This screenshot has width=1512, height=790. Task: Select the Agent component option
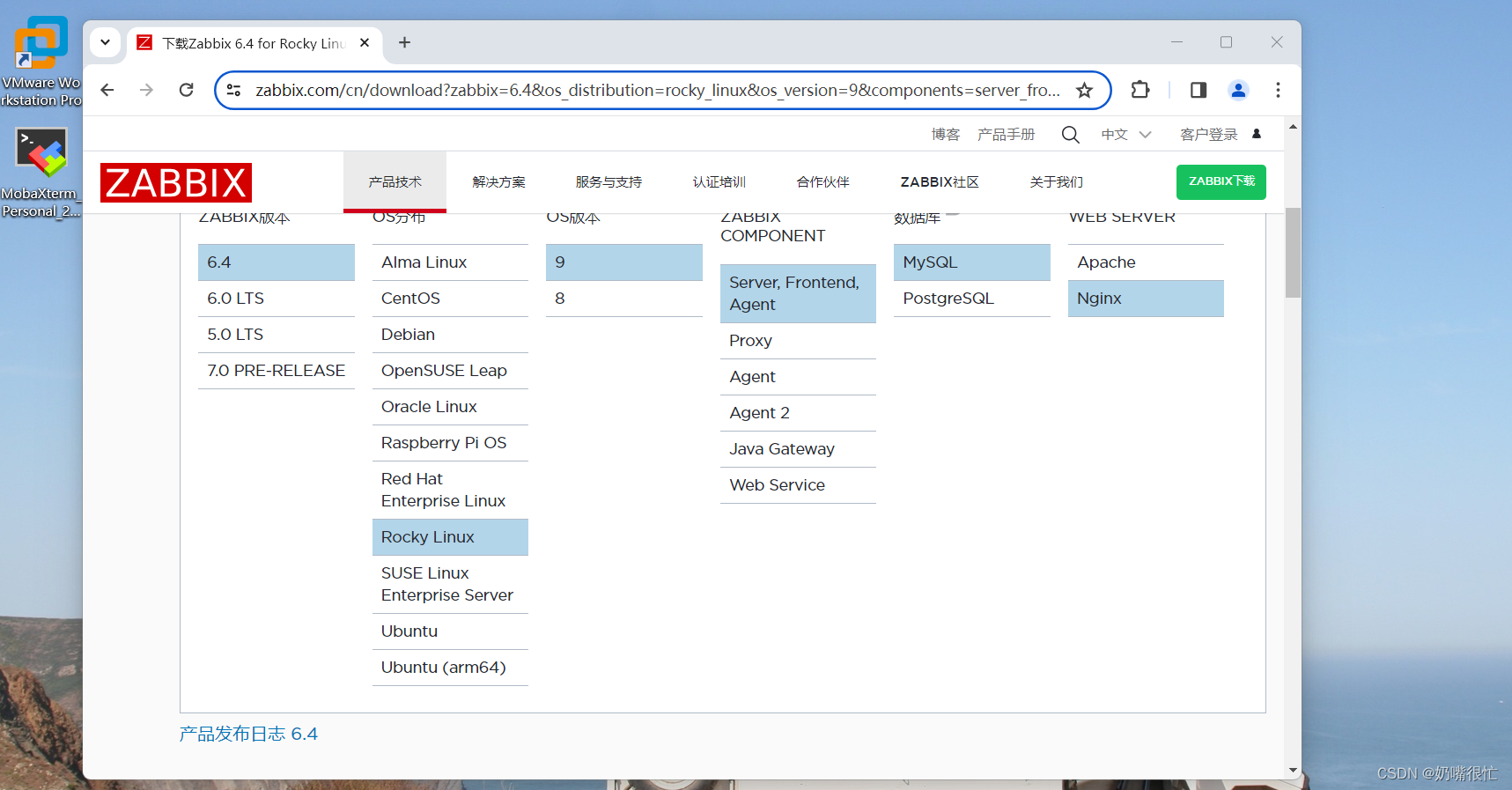[x=798, y=377]
